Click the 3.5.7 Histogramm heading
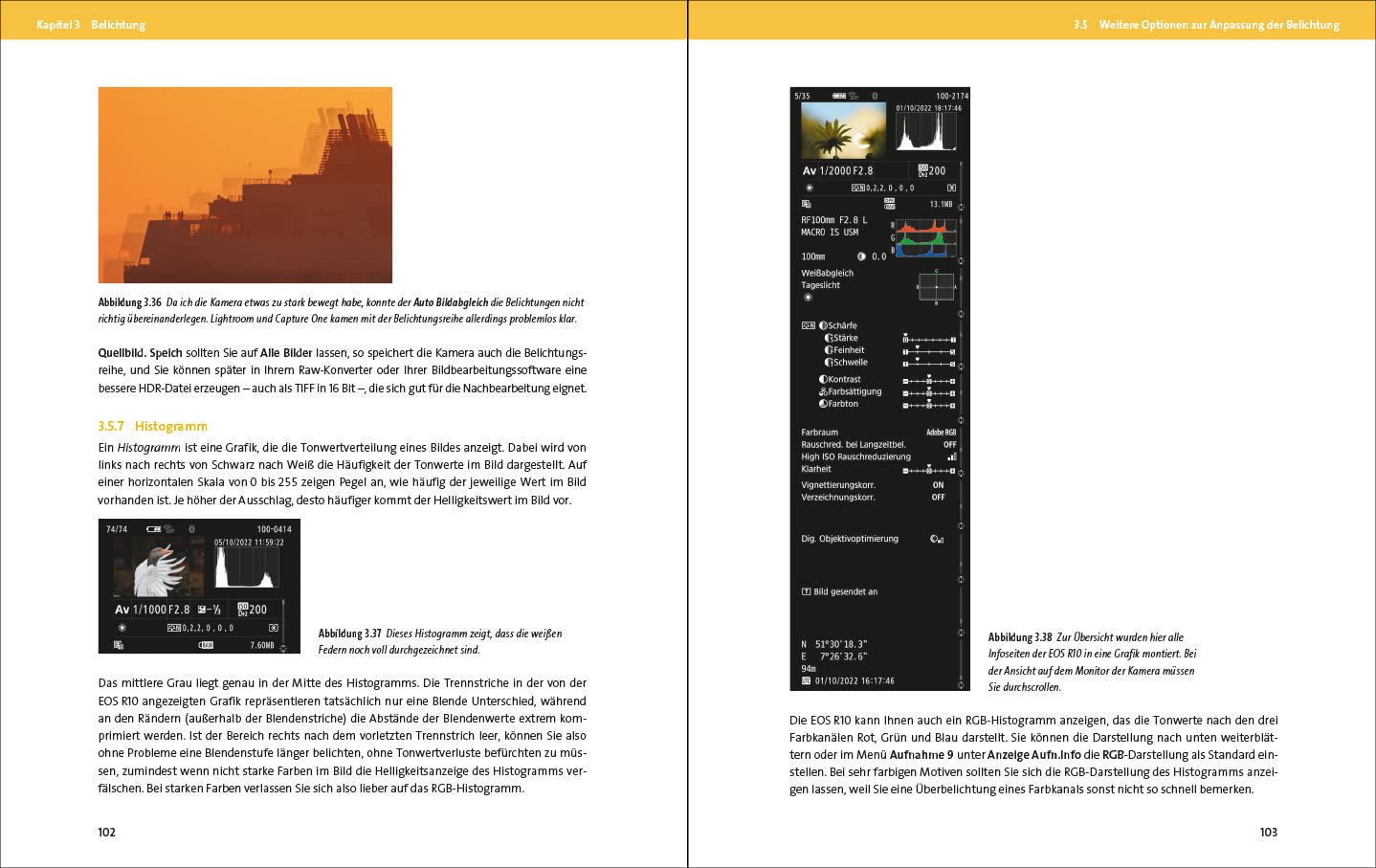1376x868 pixels. point(153,426)
